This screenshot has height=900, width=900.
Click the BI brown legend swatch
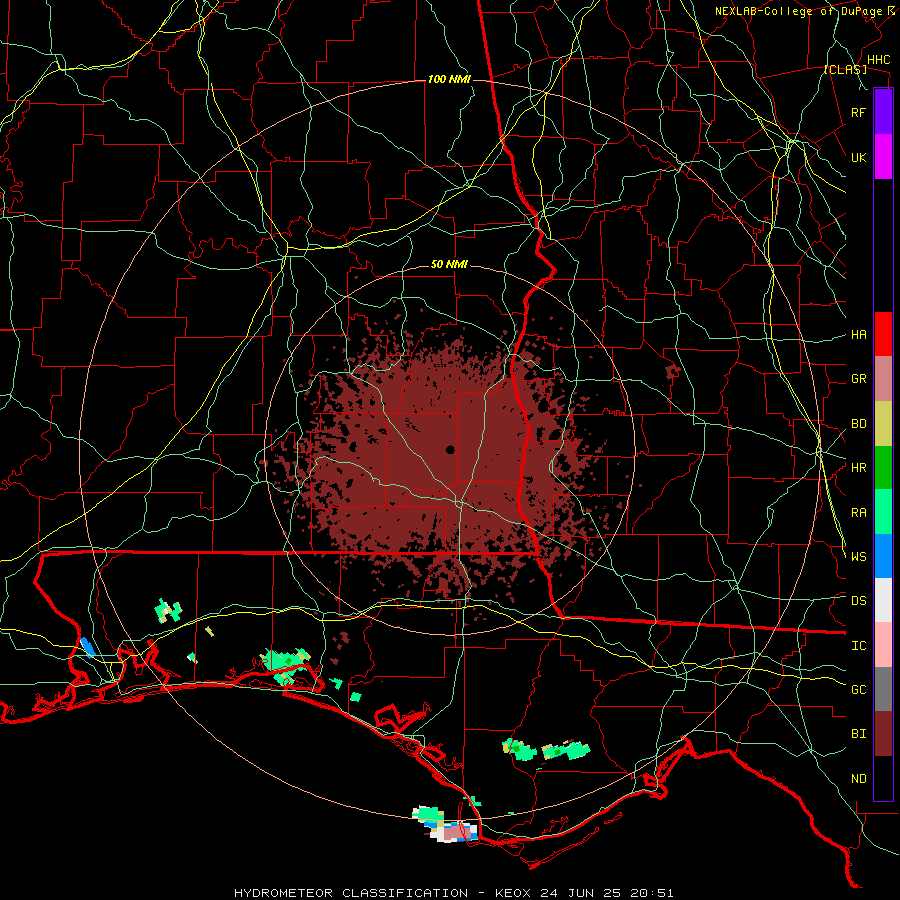point(883,734)
